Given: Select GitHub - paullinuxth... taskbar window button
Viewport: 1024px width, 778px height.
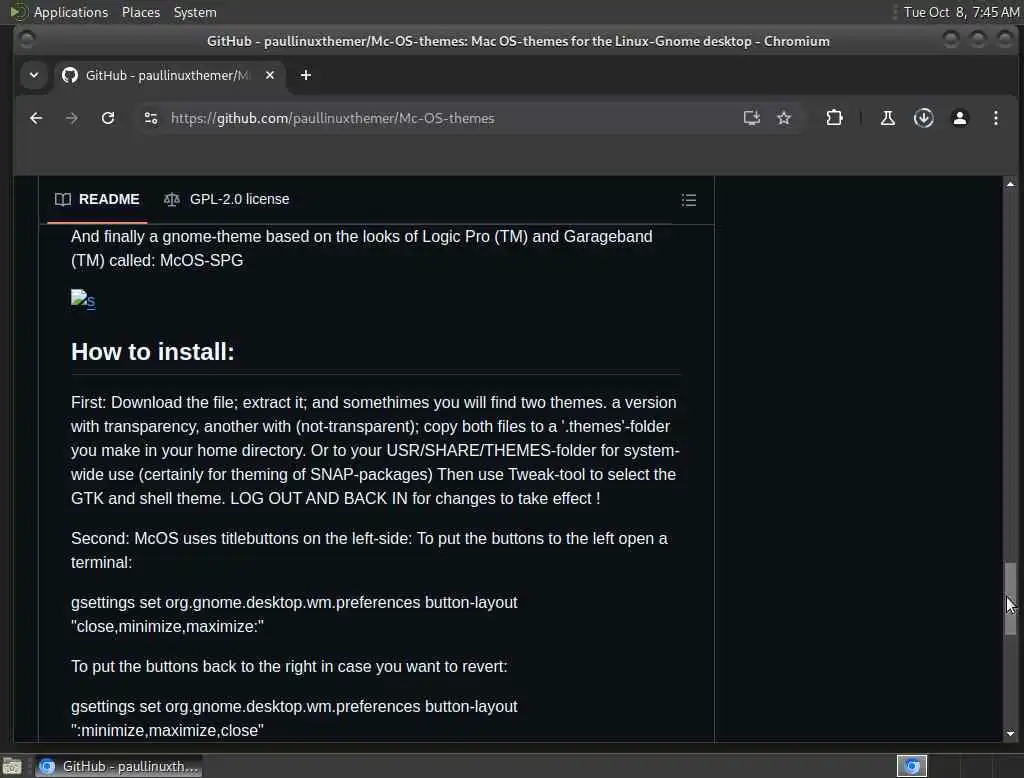Looking at the screenshot, I should 119,766.
